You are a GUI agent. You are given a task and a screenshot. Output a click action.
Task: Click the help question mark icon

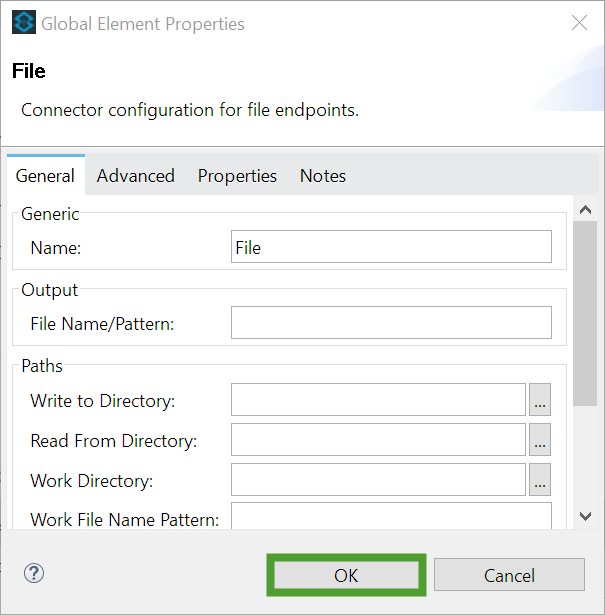pyautogui.click(x=34, y=573)
